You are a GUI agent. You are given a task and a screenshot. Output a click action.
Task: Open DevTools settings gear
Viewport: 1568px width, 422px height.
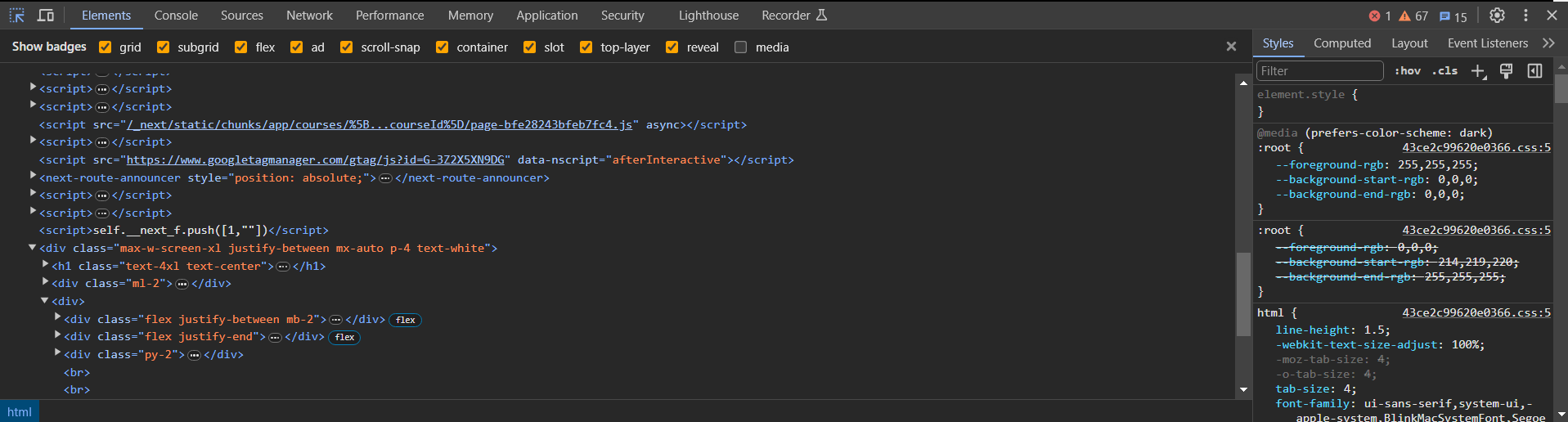pos(1497,16)
